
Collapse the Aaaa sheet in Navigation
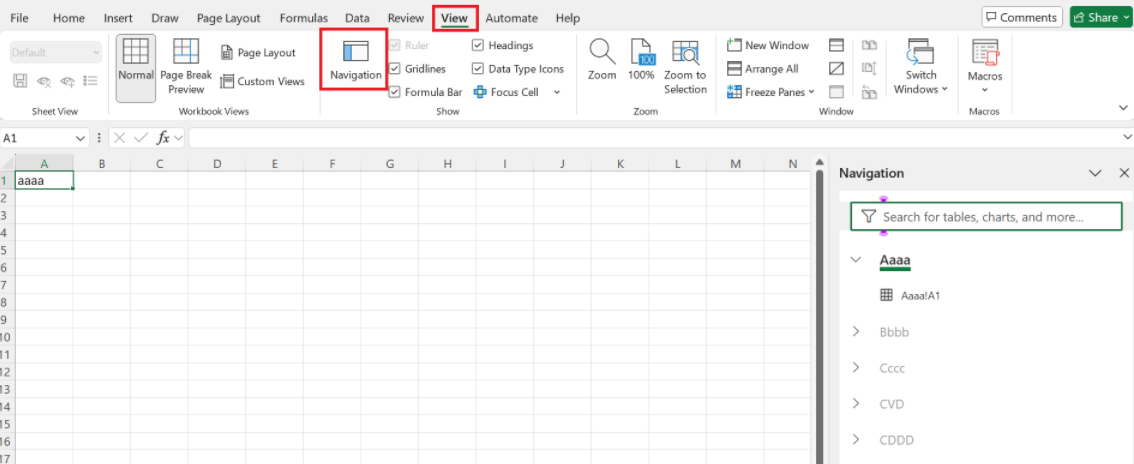(x=856, y=259)
